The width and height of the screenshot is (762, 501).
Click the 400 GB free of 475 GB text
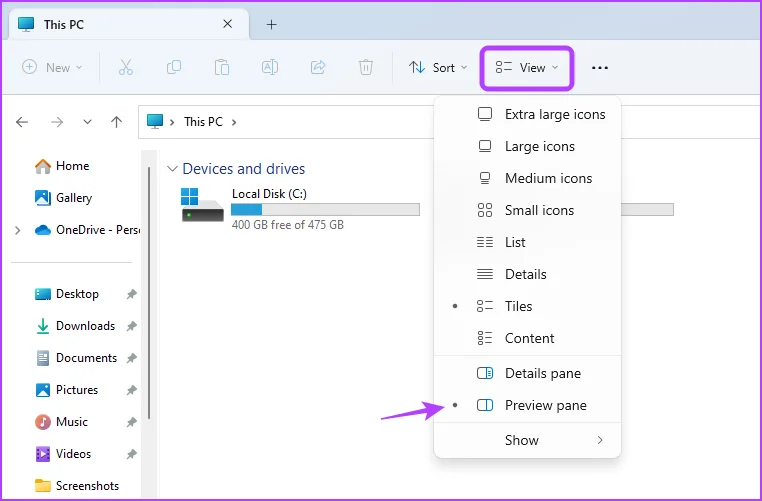coord(288,225)
